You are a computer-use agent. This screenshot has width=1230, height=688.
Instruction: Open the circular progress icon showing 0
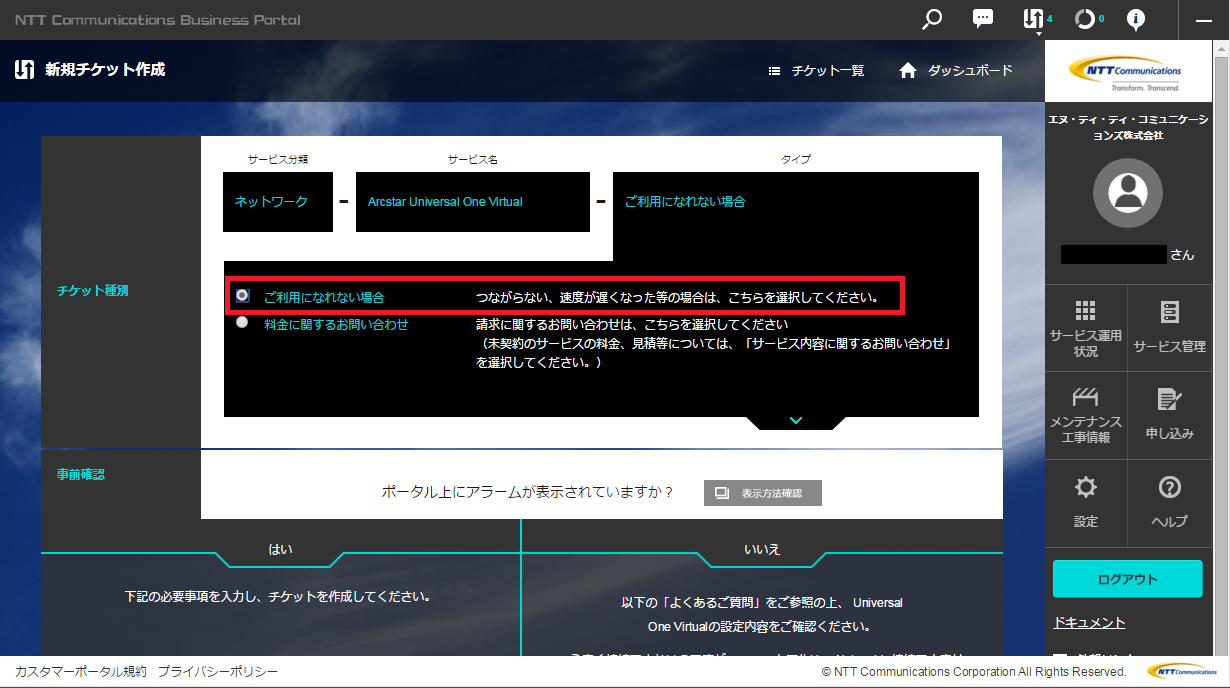(1085, 19)
